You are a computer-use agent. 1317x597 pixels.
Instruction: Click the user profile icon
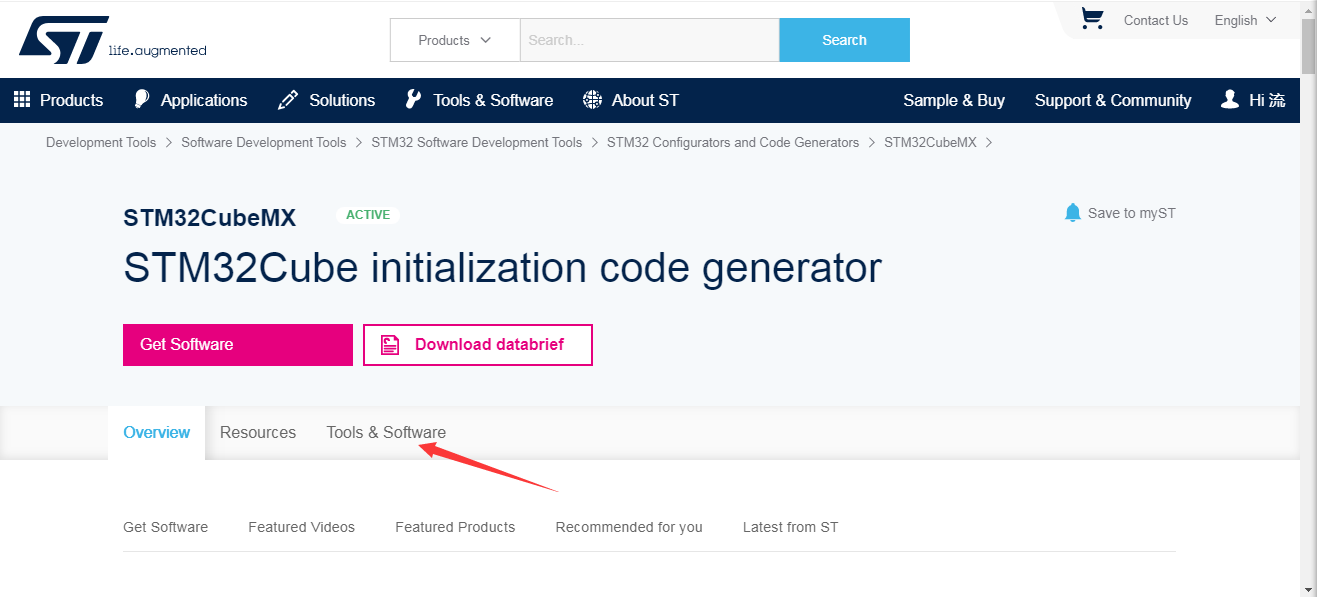[1230, 99]
